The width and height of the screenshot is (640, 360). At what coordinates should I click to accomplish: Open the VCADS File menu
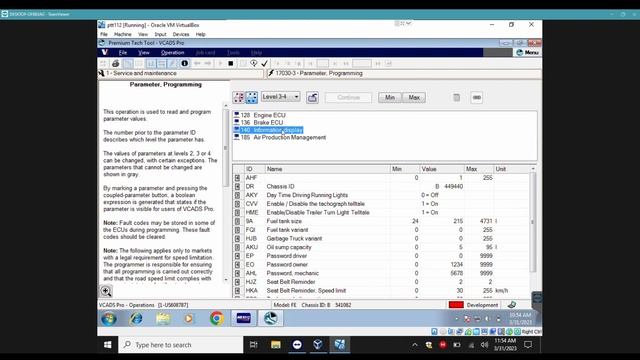pyautogui.click(x=123, y=53)
